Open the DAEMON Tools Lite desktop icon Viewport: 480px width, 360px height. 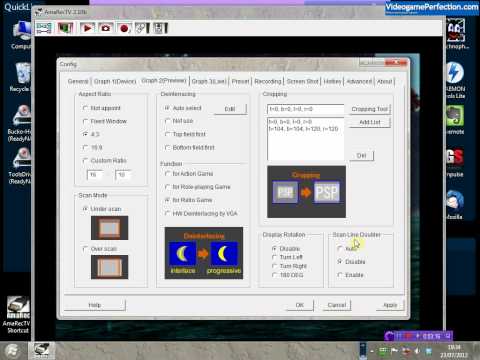coord(455,80)
